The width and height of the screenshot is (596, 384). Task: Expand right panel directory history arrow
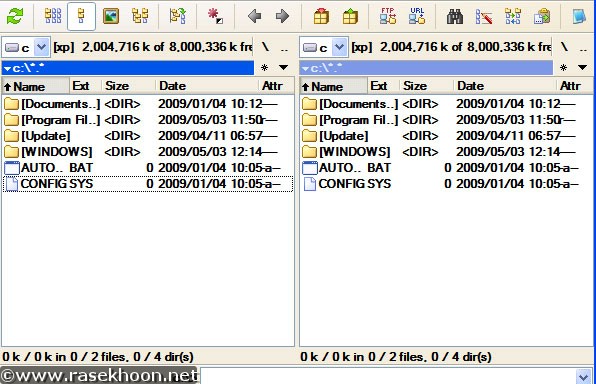point(582,68)
